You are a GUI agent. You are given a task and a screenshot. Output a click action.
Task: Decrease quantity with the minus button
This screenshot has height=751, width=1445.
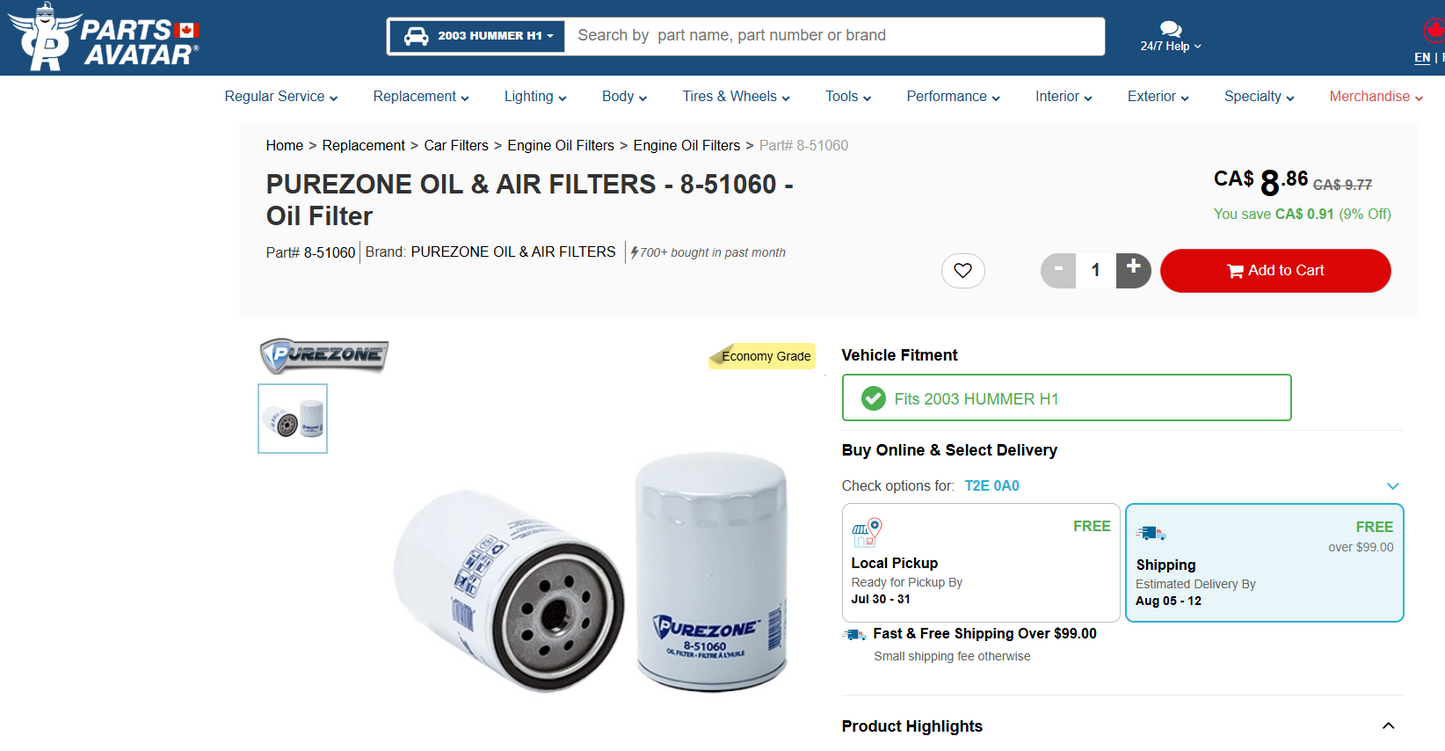[x=1058, y=270]
